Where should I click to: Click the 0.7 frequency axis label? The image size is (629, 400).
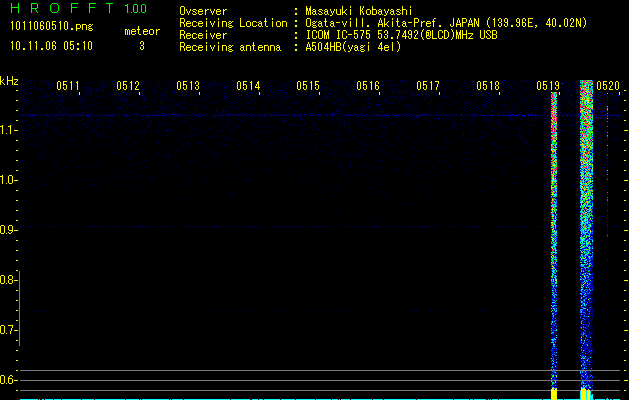tap(7, 330)
